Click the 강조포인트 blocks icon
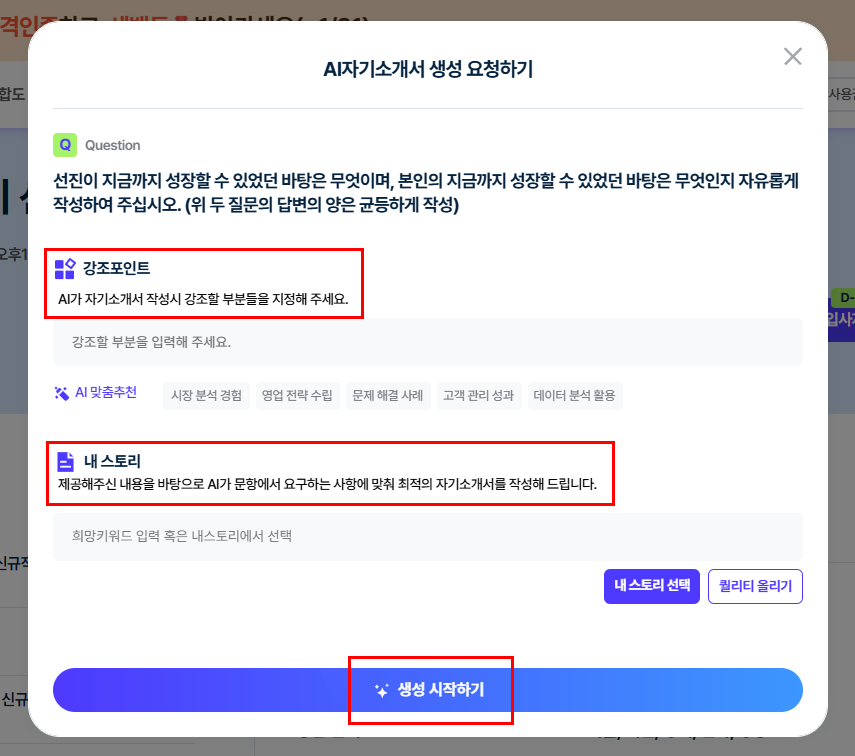 pos(65,268)
